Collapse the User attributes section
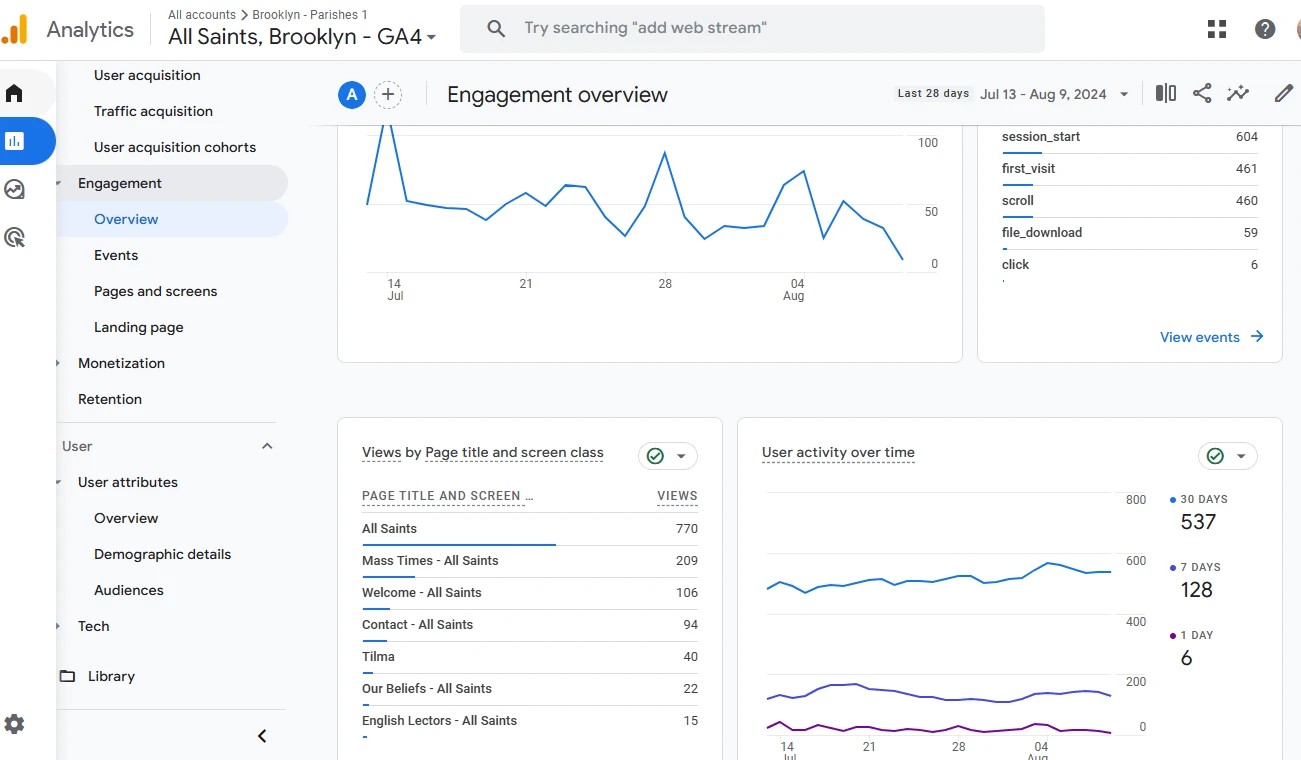The height and width of the screenshot is (760, 1301). pos(59,482)
